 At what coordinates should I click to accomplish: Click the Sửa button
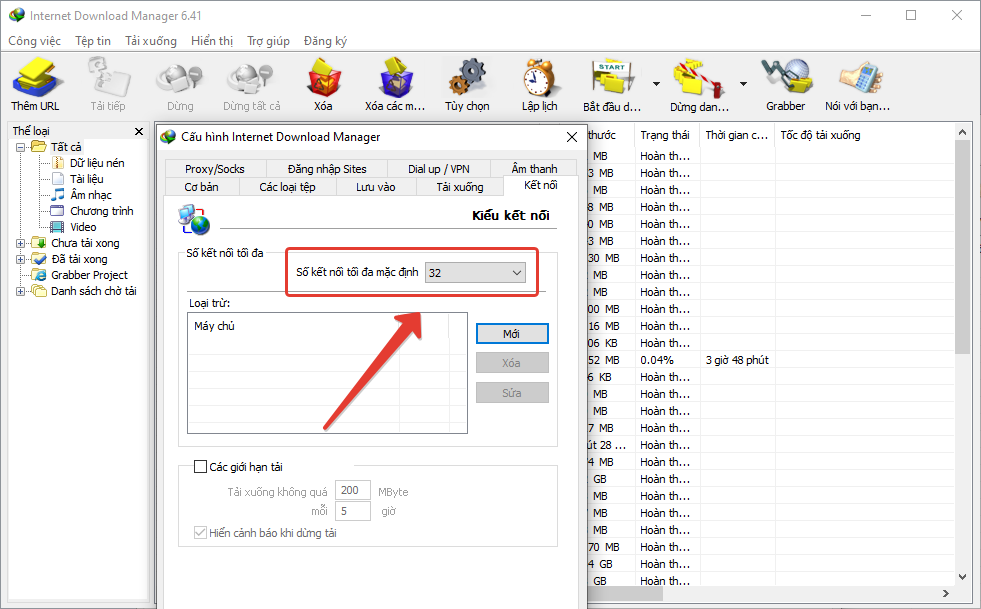[x=512, y=393]
